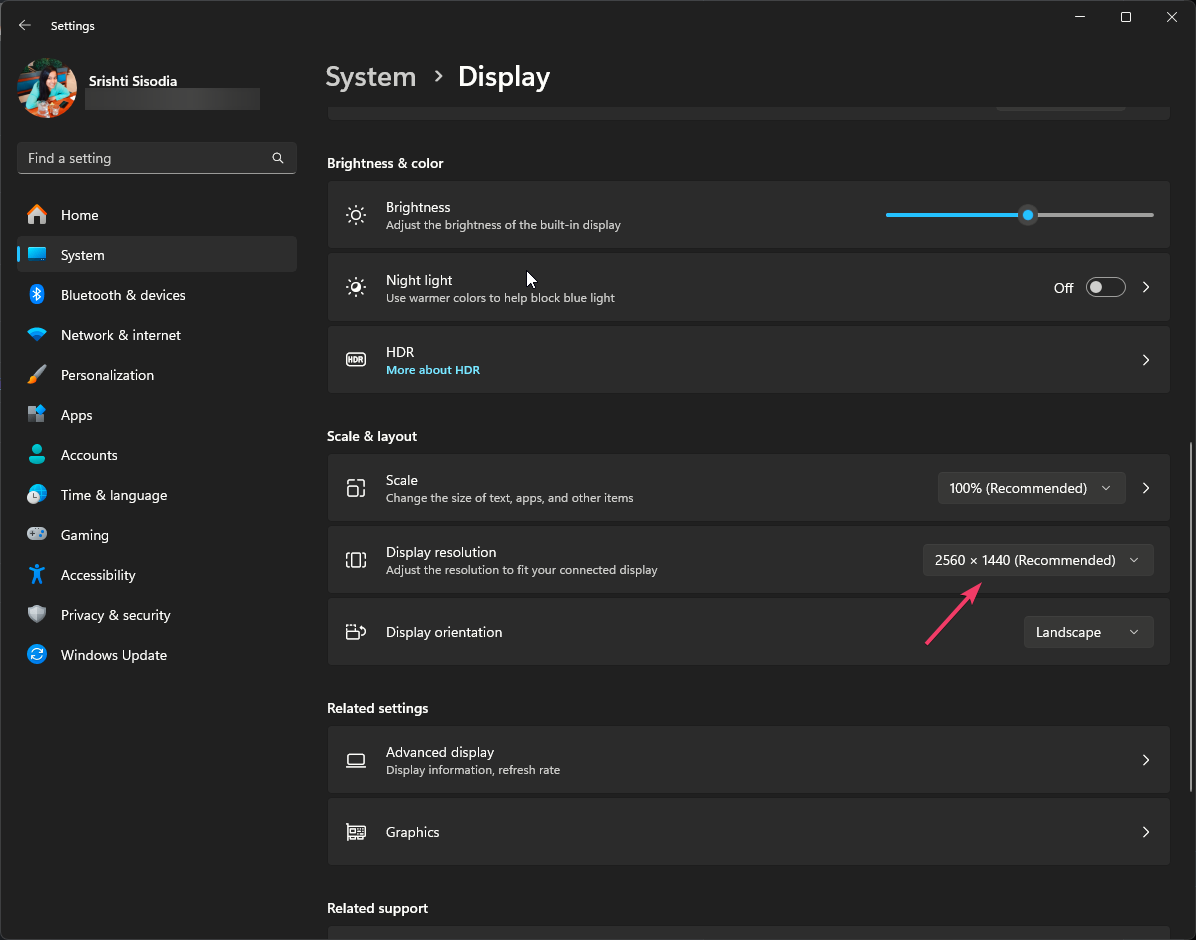Click the Srishti Sisodia account name
Viewport: 1196px width, 940px height.
133,81
